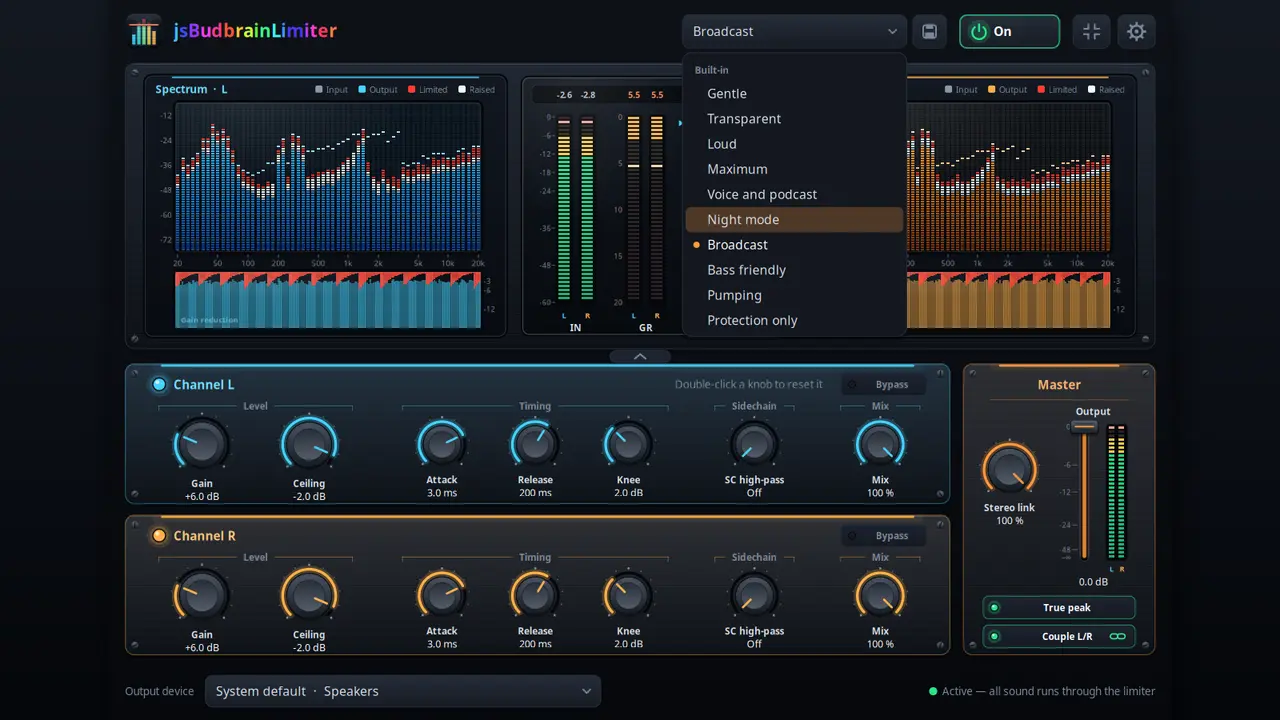Viewport: 1280px width, 720px height.
Task: Open the Output device dropdown
Action: (403, 691)
